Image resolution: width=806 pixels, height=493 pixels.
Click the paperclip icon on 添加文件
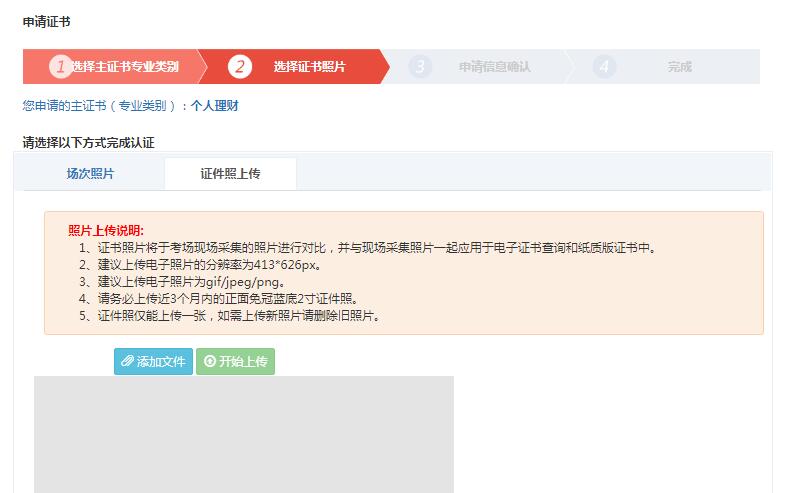(x=127, y=362)
